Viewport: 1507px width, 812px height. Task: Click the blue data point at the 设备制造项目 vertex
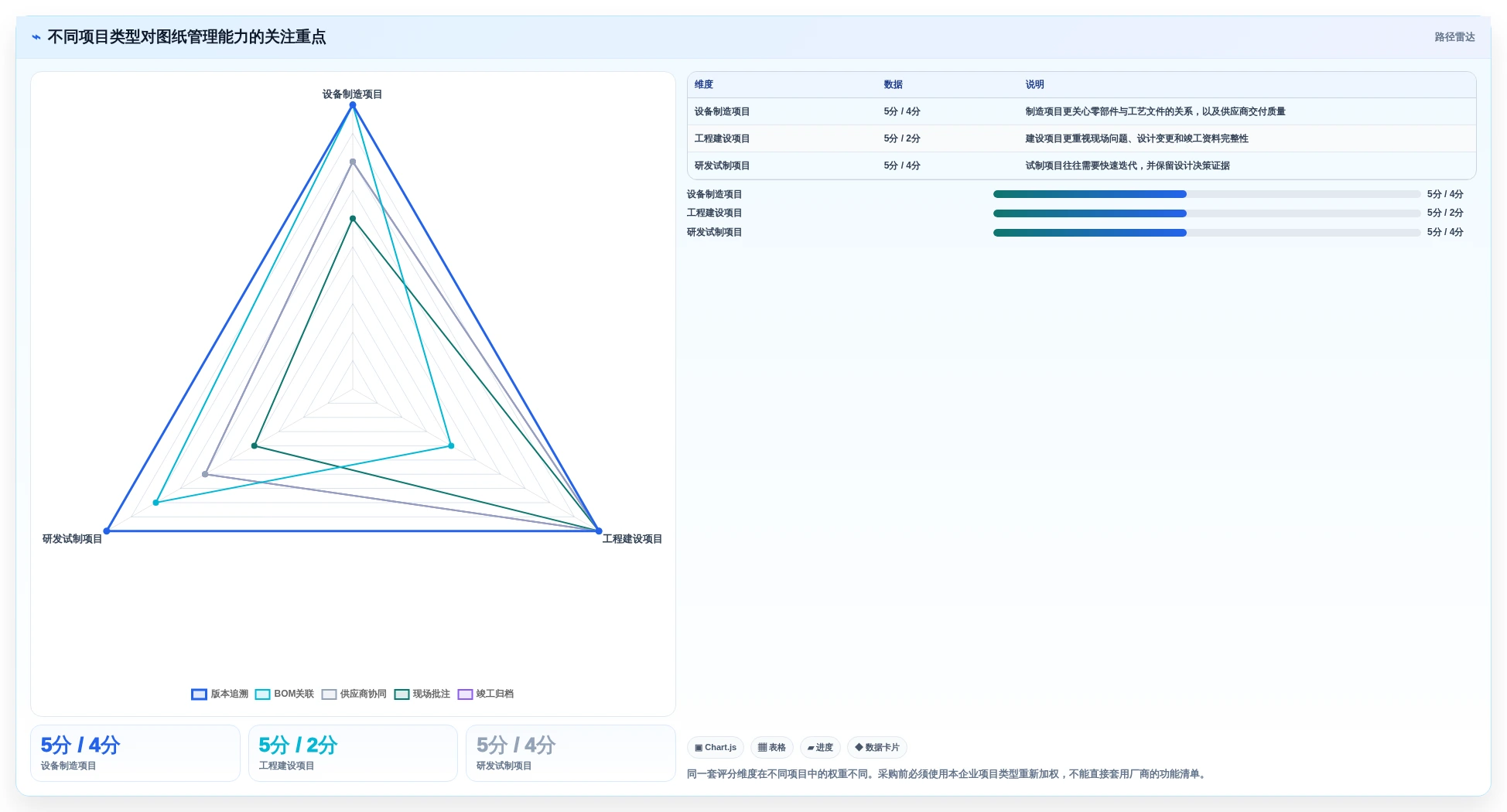pyautogui.click(x=353, y=105)
